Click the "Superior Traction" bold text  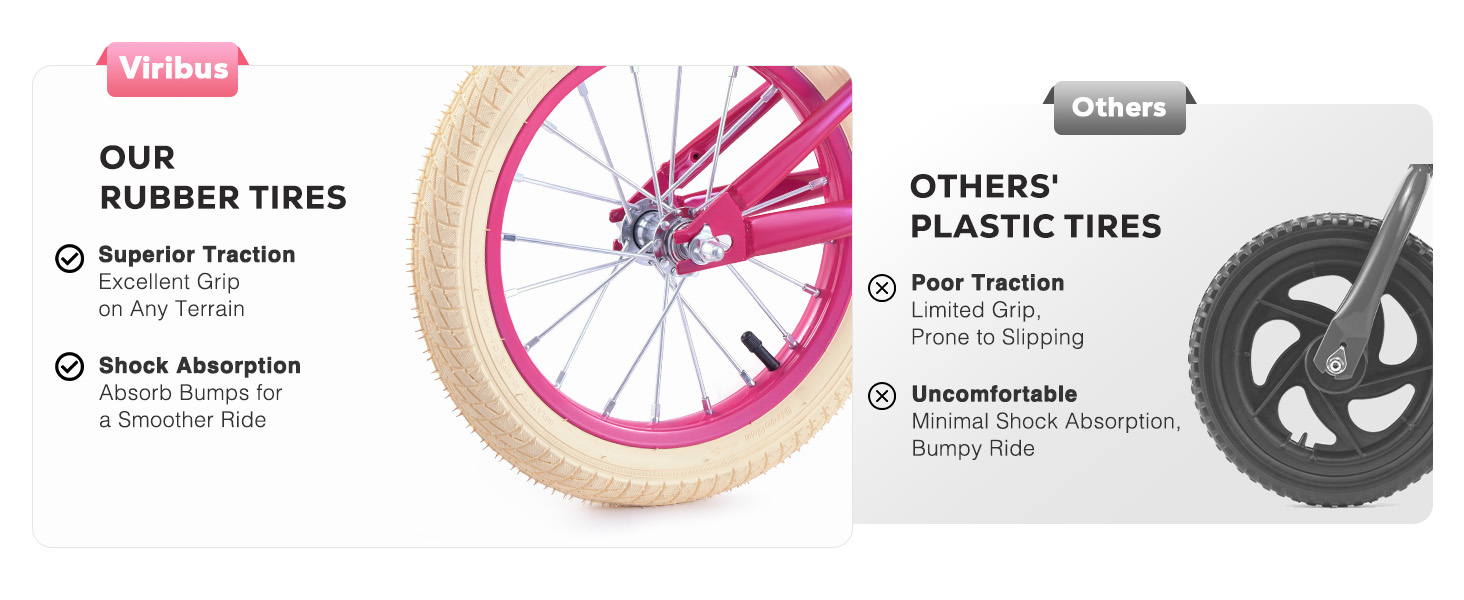[x=197, y=255]
